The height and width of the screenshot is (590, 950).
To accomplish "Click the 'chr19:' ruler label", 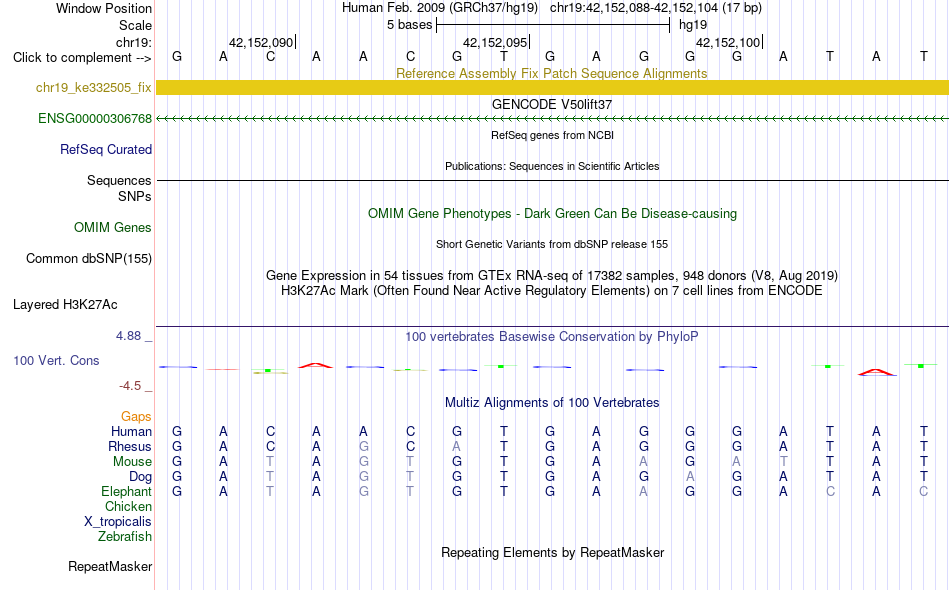I will 134,43.
